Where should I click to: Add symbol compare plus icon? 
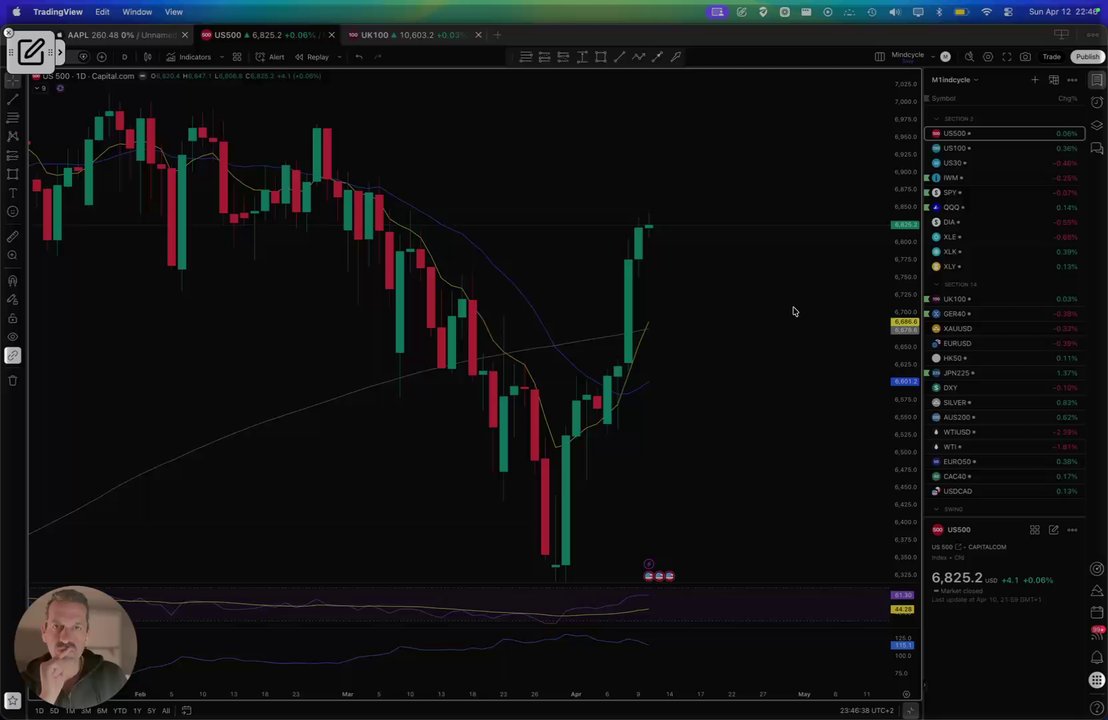(102, 57)
